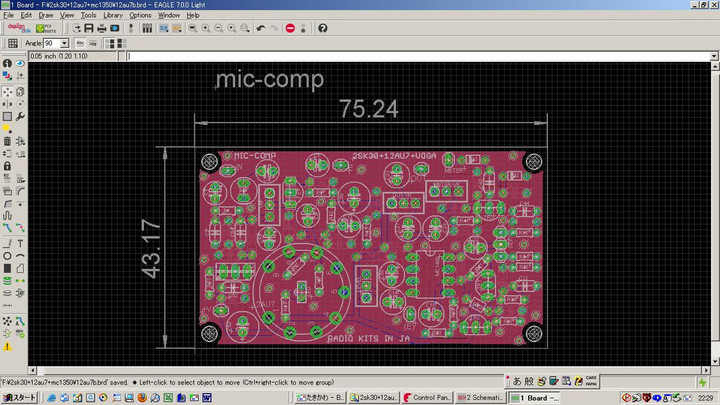Click the PCB Quote icon
Image resolution: width=720 pixels, height=405 pixels.
tap(44, 28)
